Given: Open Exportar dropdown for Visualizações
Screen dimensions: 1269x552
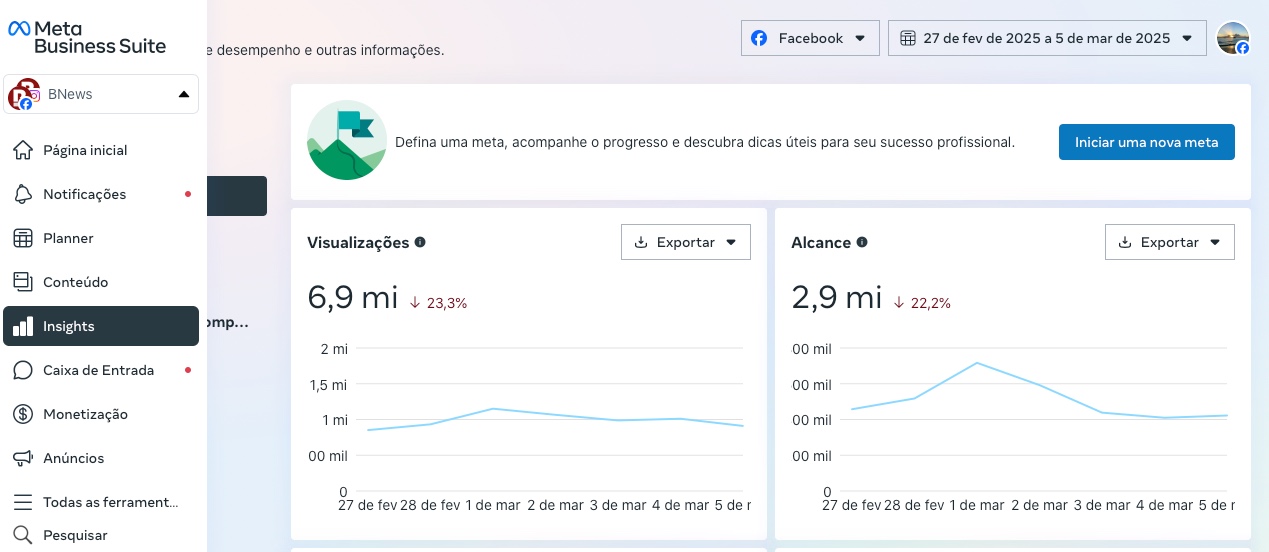Looking at the screenshot, I should click(686, 242).
